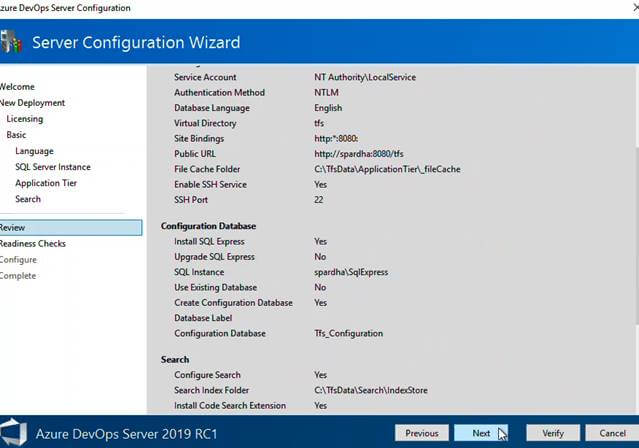Click the Configuration Database section heading
Image resolution: width=639 pixels, height=448 pixels.
(x=208, y=226)
